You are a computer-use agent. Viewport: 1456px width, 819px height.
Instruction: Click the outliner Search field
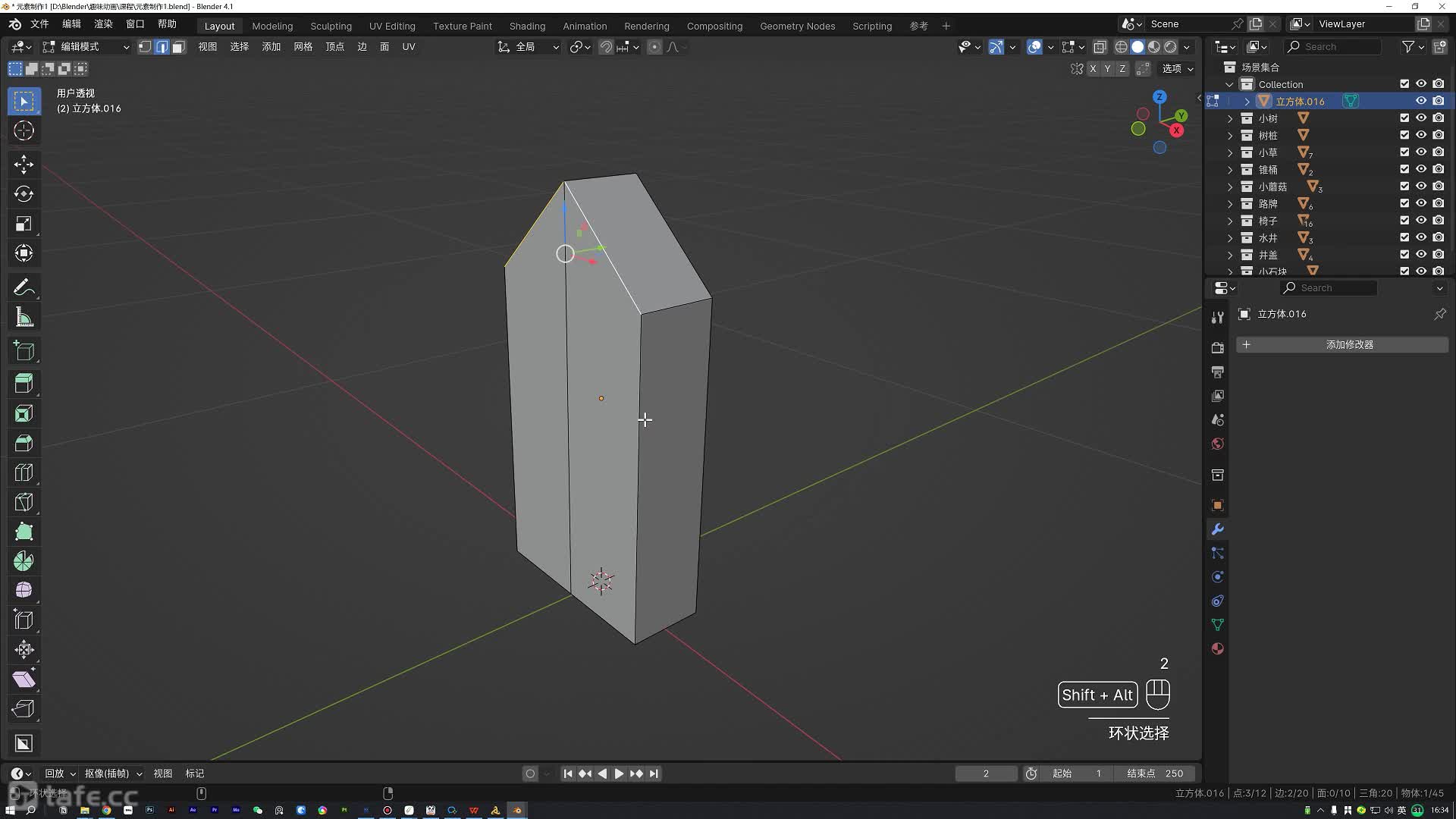(x=1333, y=47)
